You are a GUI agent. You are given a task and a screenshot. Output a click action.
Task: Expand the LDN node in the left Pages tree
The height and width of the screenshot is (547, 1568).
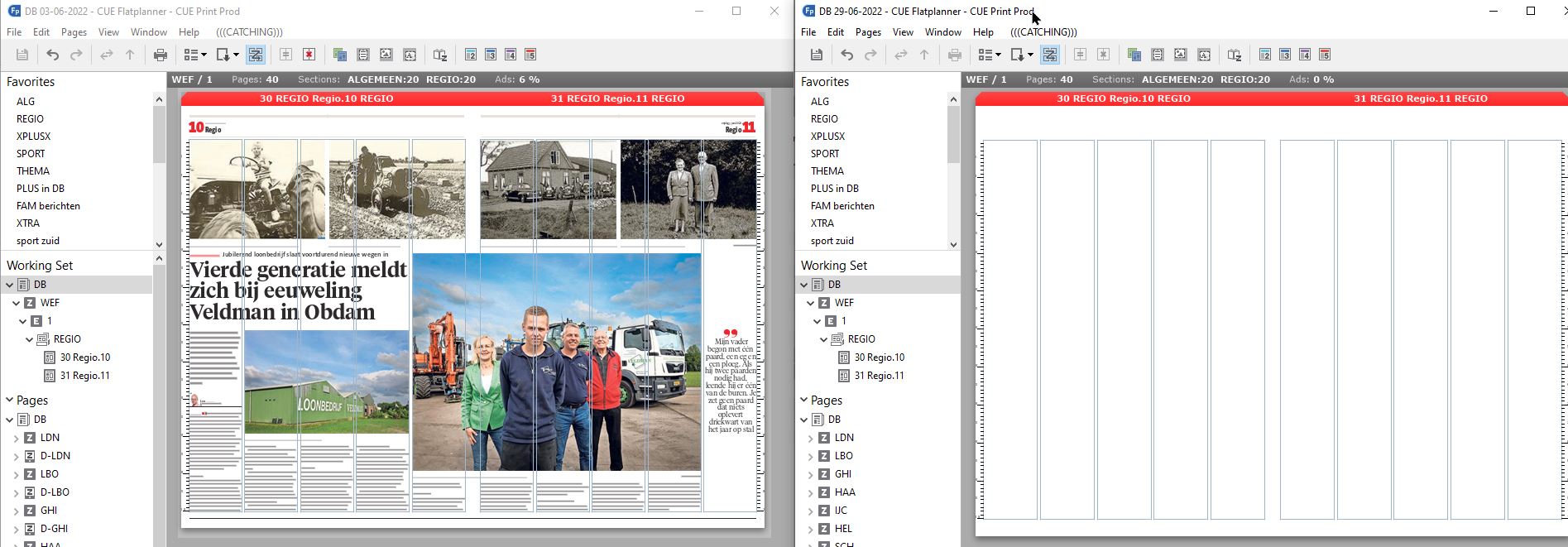17,438
